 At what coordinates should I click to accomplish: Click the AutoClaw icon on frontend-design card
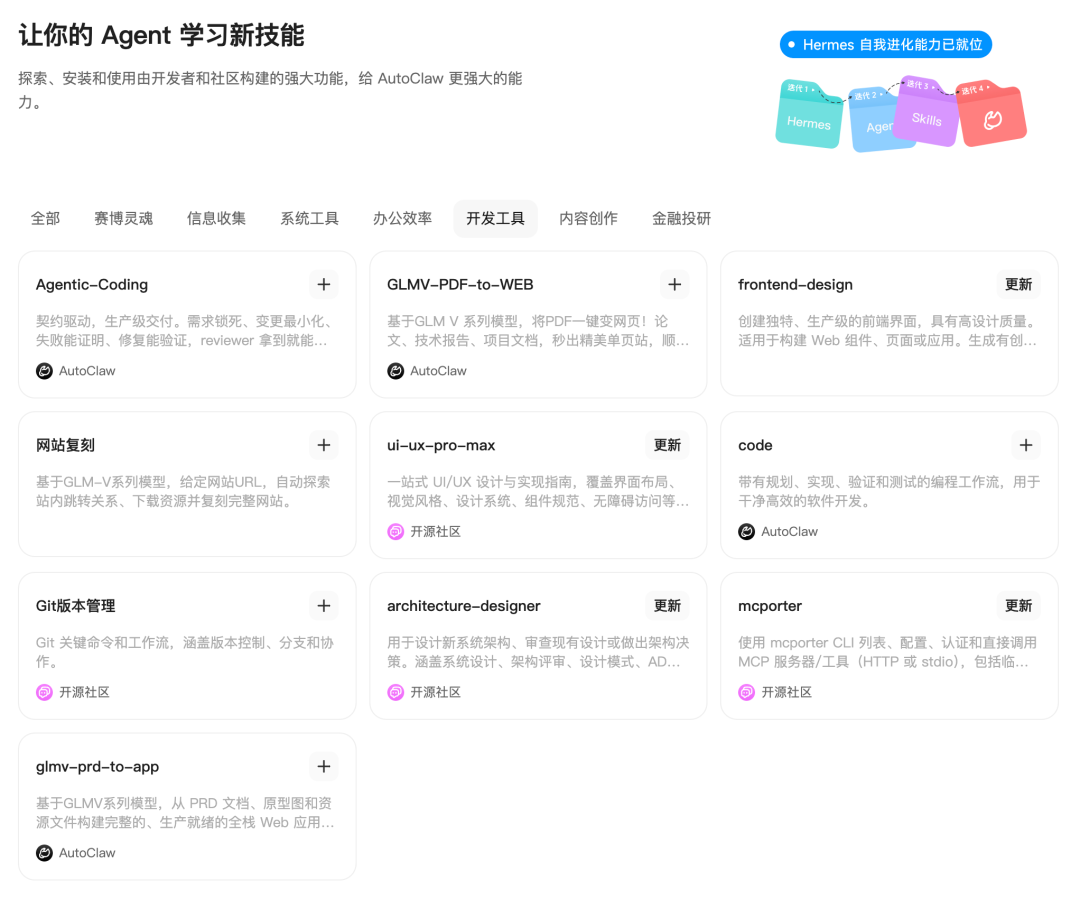point(746,370)
